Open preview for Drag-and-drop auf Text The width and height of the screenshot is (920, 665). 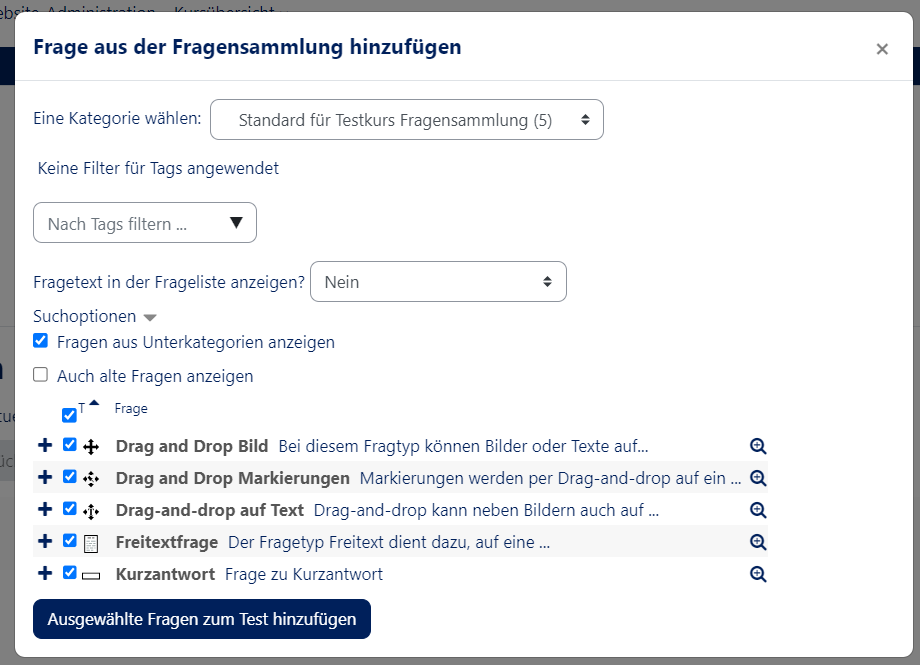point(758,510)
